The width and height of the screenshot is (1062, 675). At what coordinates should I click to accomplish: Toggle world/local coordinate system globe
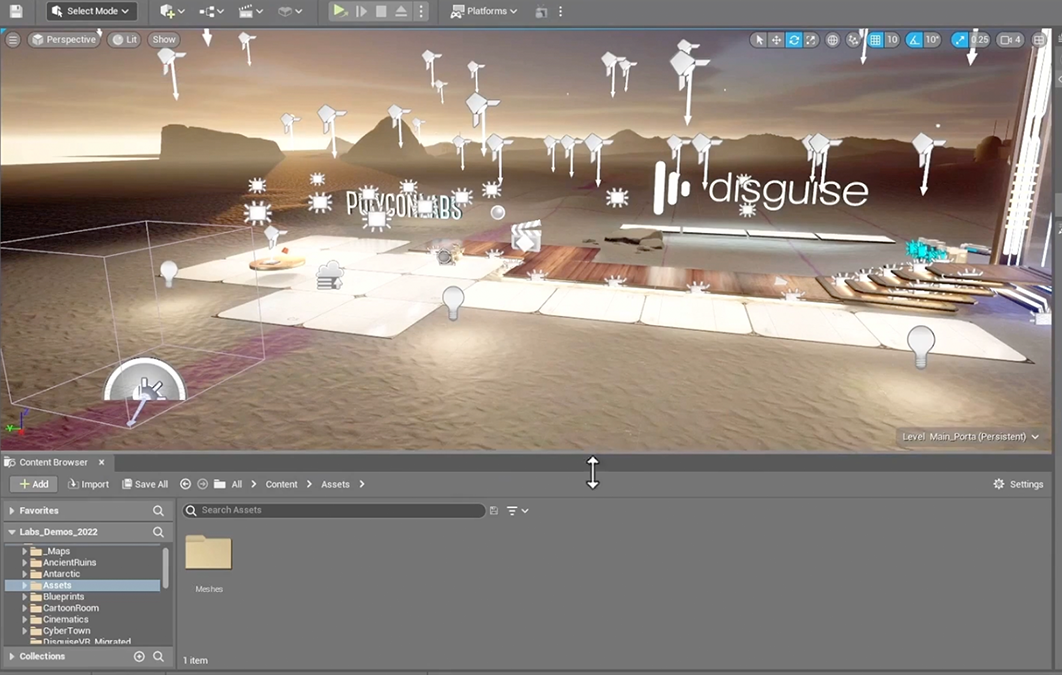(x=832, y=40)
